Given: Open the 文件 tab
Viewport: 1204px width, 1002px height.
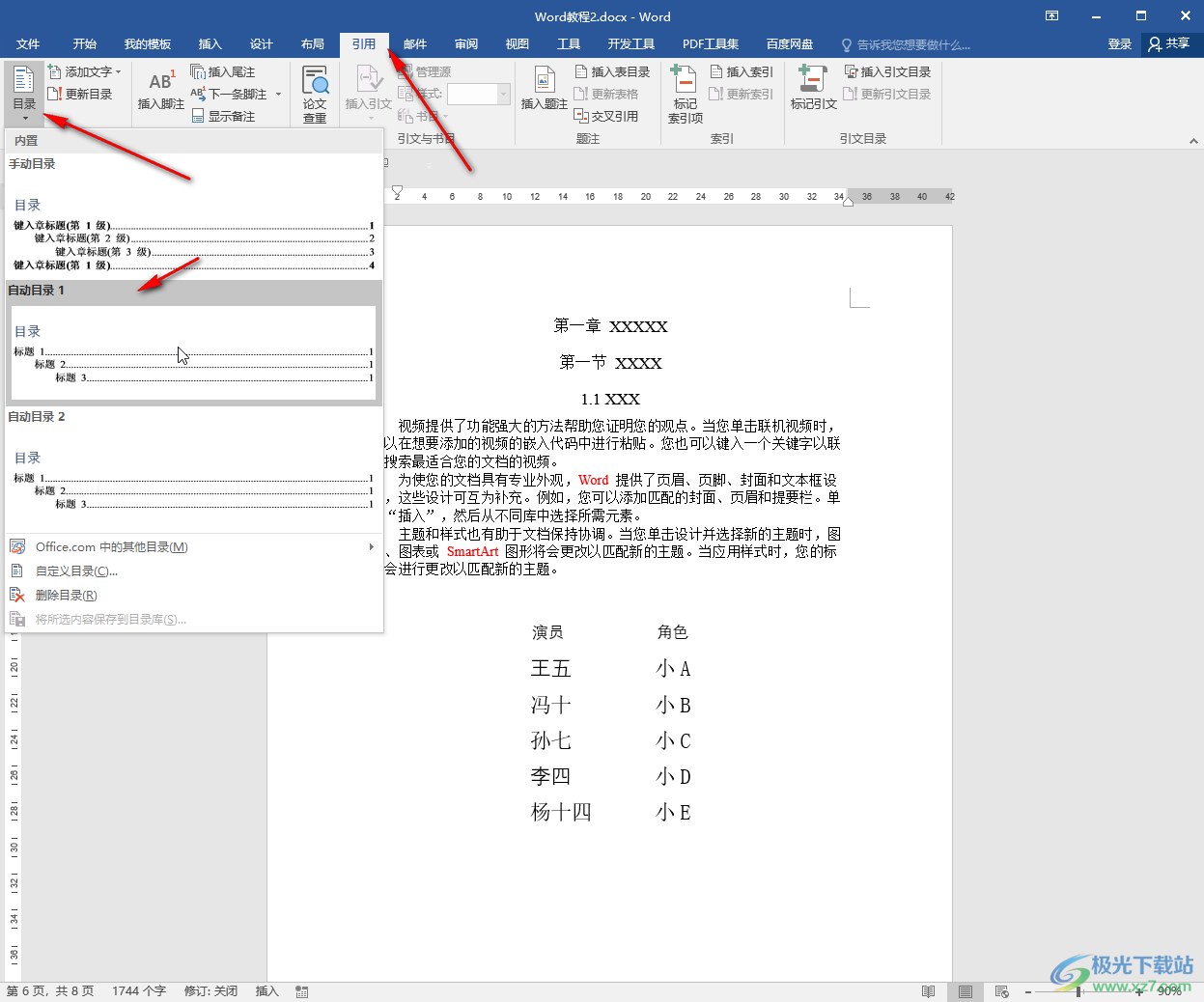Looking at the screenshot, I should (28, 44).
